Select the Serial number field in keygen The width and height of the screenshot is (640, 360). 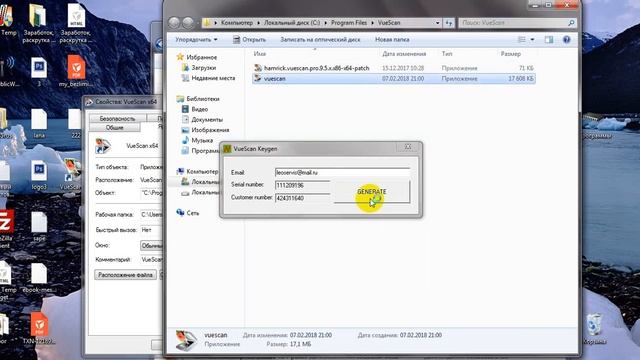[x=303, y=185]
